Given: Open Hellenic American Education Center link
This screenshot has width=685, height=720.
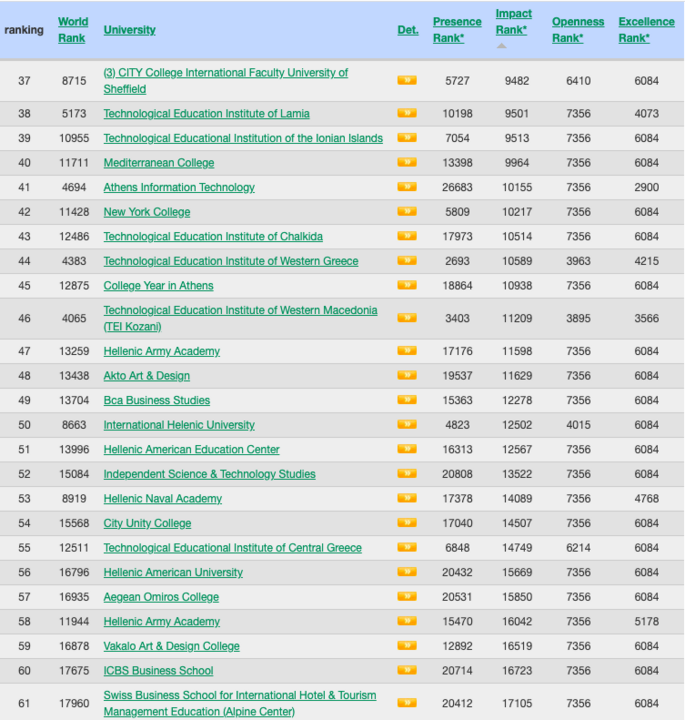Looking at the screenshot, I should click(x=191, y=450).
